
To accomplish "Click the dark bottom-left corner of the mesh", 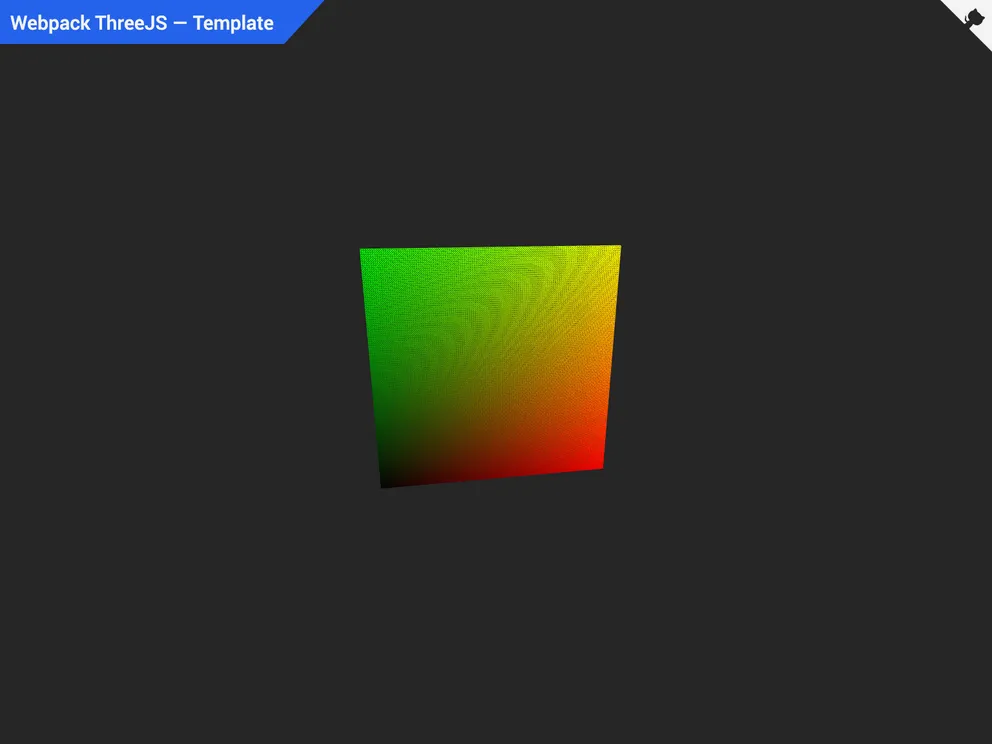I will click(x=392, y=475).
